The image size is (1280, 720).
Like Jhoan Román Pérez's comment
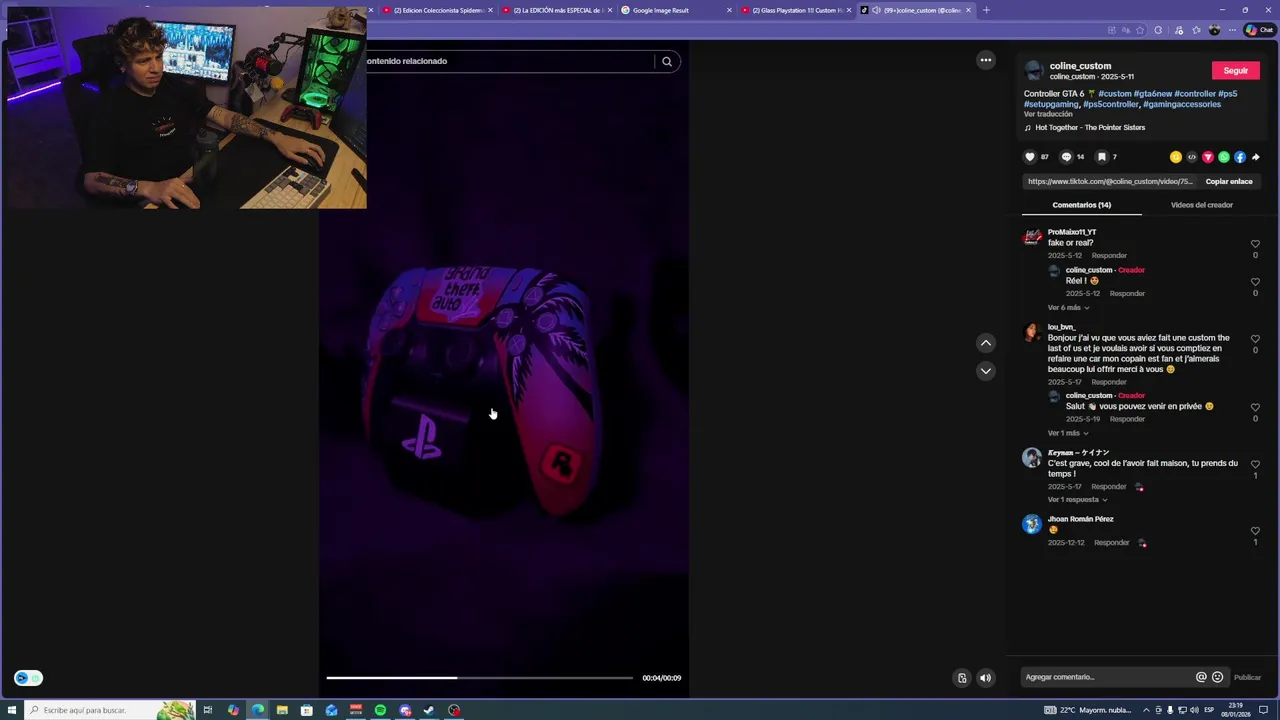(1255, 531)
